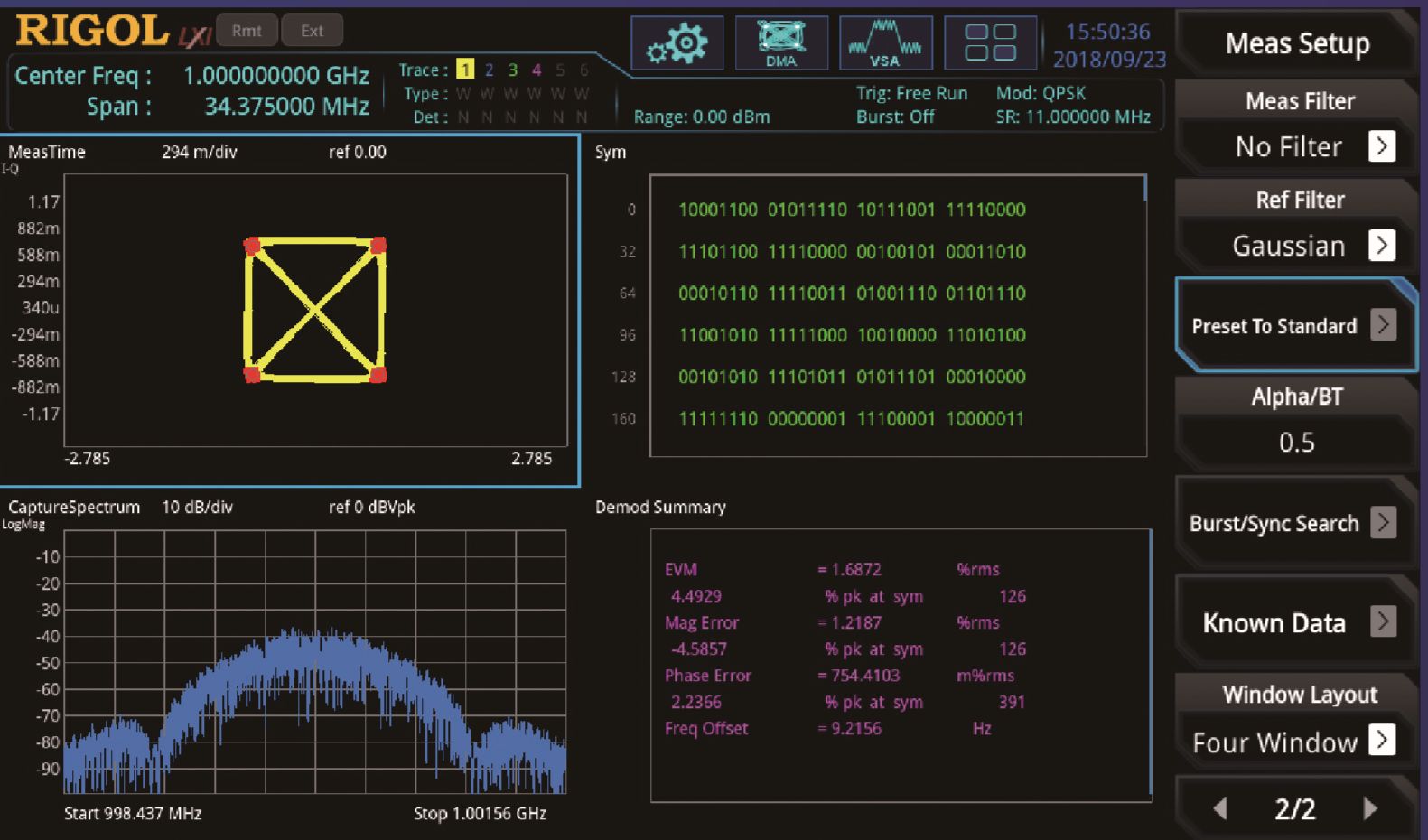Screen dimensions: 1428x840
Task: Edit the Alpha/BT value 0.5
Action: click(1296, 442)
